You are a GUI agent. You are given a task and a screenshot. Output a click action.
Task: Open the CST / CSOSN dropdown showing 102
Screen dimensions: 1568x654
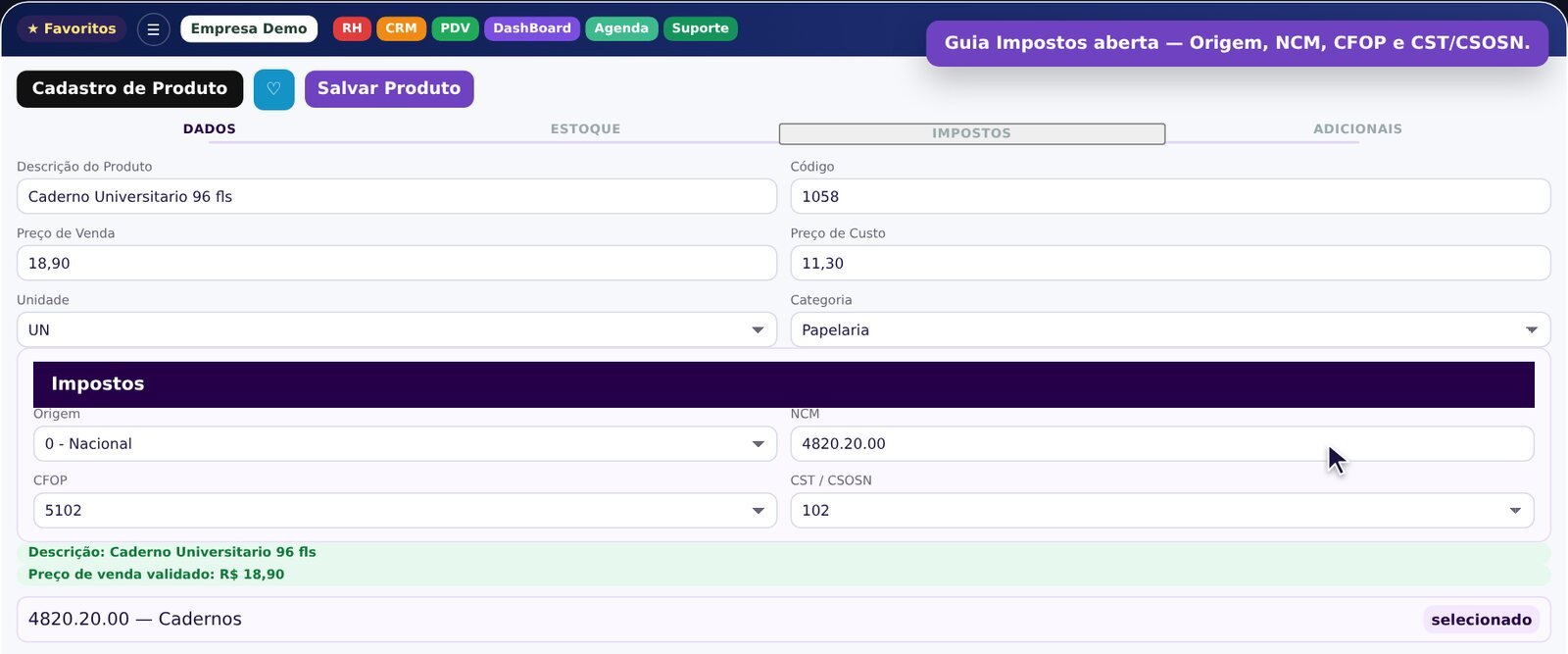tap(1162, 510)
